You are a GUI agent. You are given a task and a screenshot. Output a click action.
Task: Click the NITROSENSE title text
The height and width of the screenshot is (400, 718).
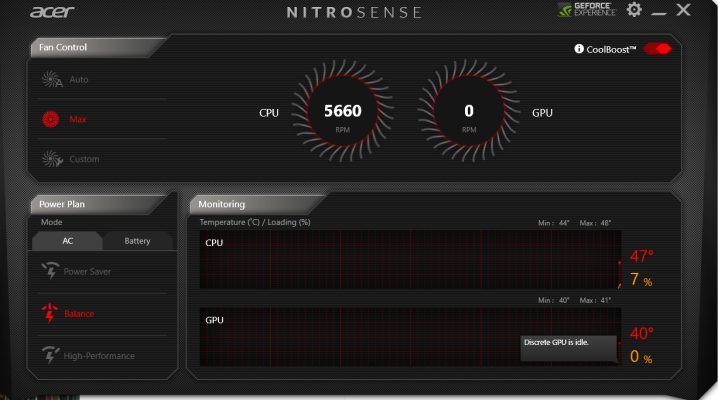coord(354,12)
